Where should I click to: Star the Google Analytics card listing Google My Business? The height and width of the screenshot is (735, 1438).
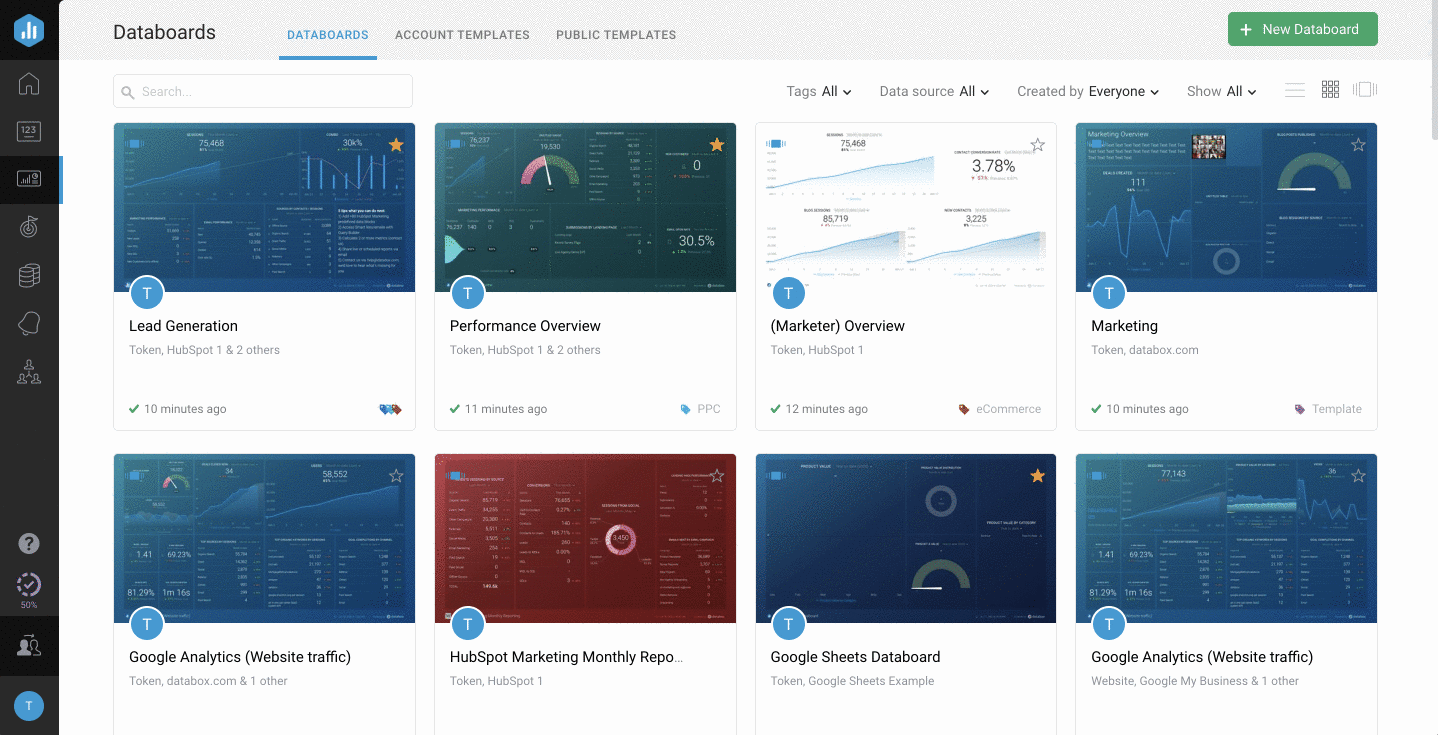1358,476
